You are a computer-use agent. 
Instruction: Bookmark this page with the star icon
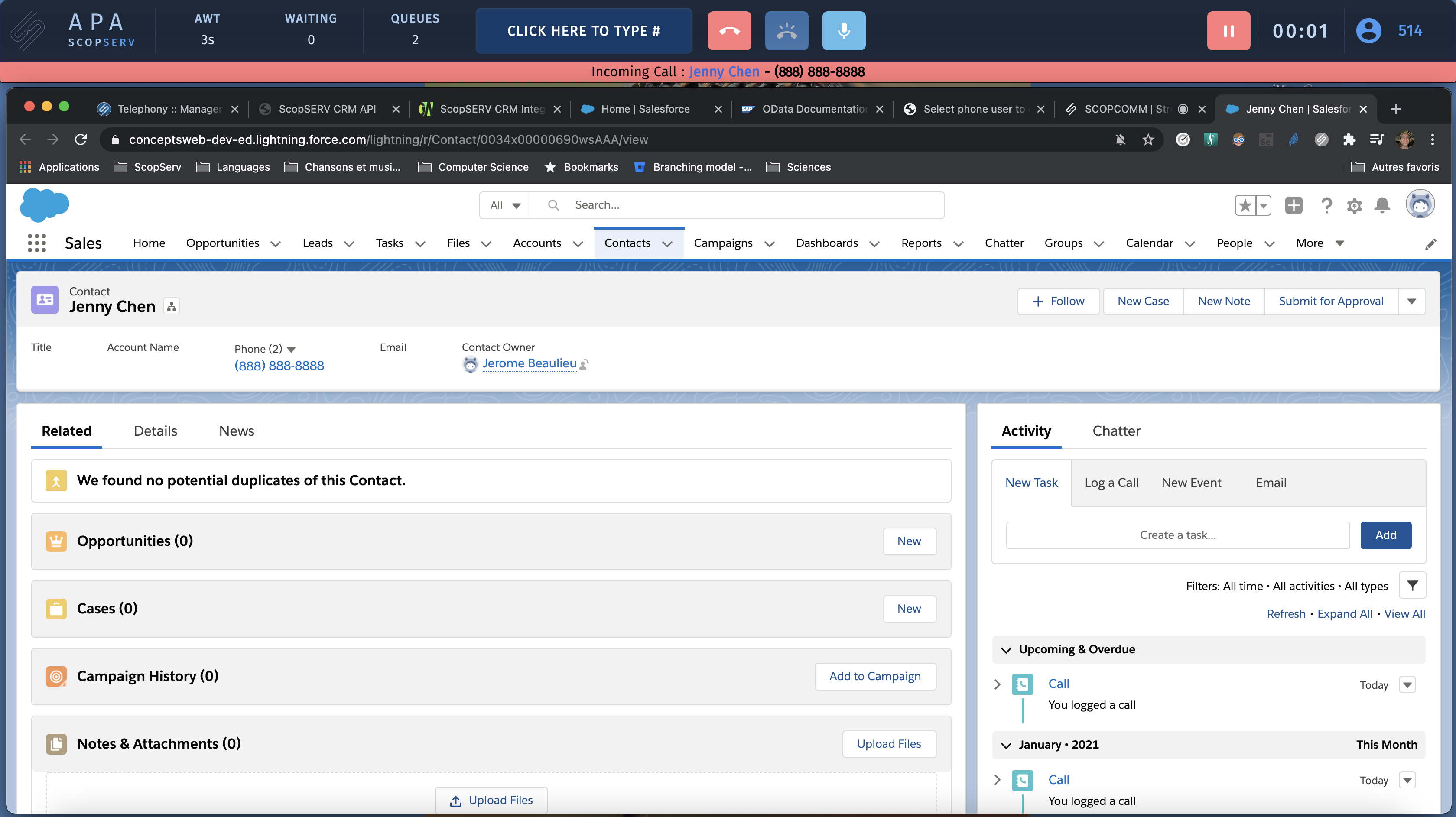point(1147,139)
